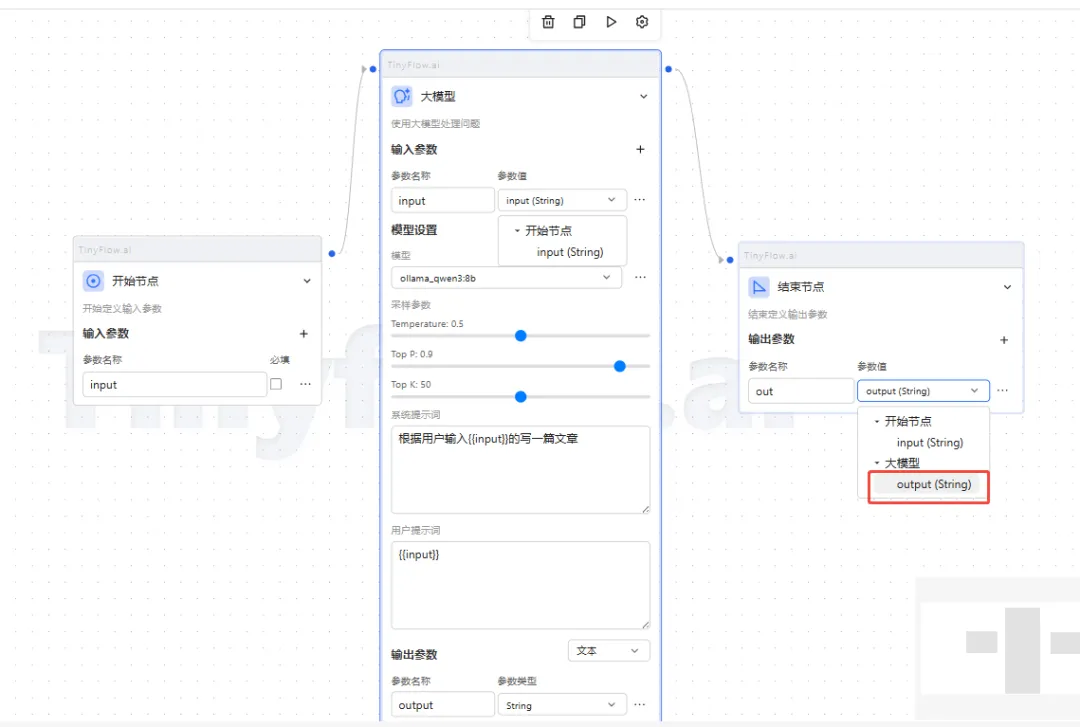Run the node with play icon
The width and height of the screenshot is (1080, 727).
tap(611, 22)
